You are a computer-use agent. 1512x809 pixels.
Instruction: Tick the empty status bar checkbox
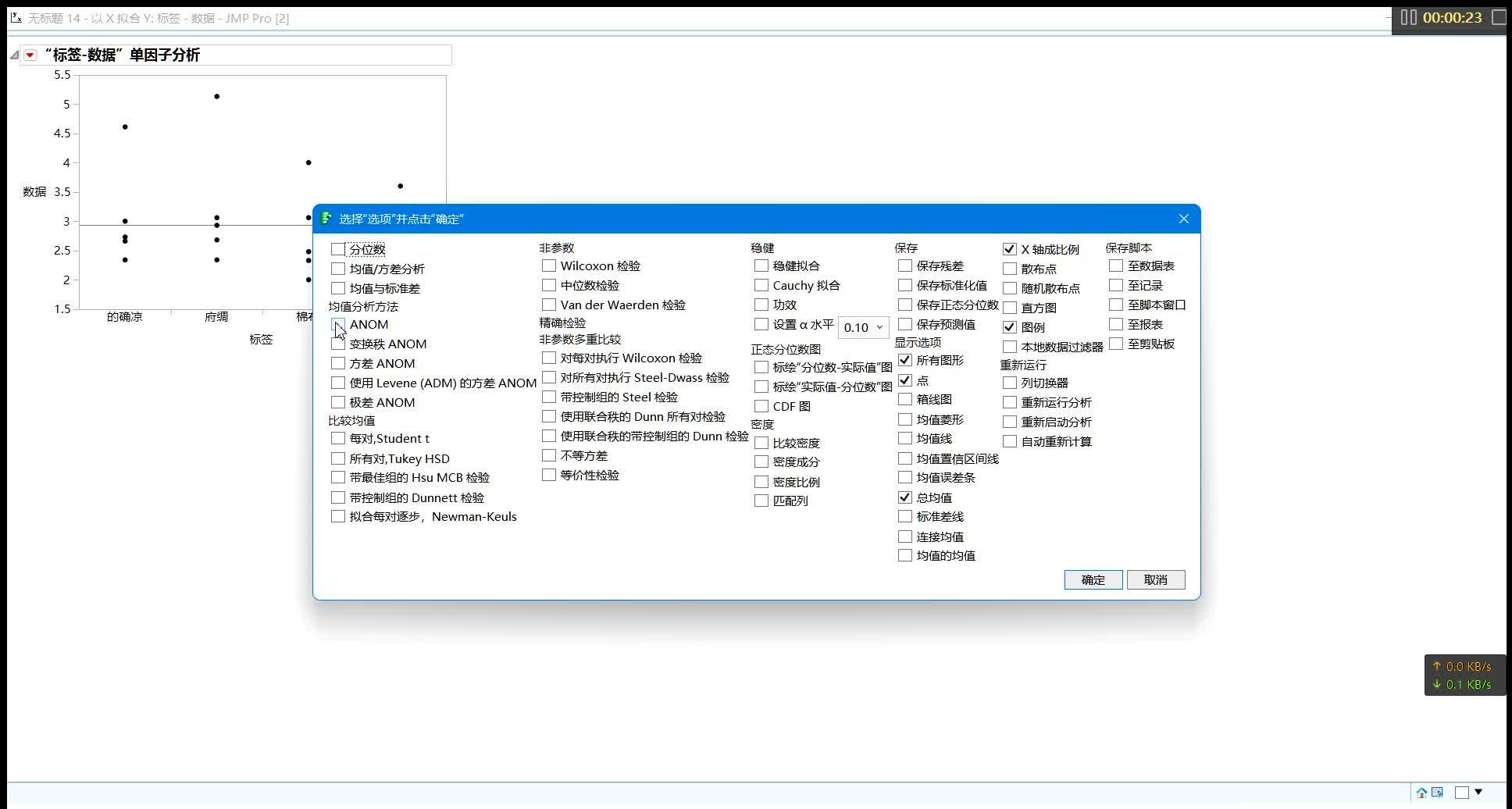pyautogui.click(x=1462, y=793)
